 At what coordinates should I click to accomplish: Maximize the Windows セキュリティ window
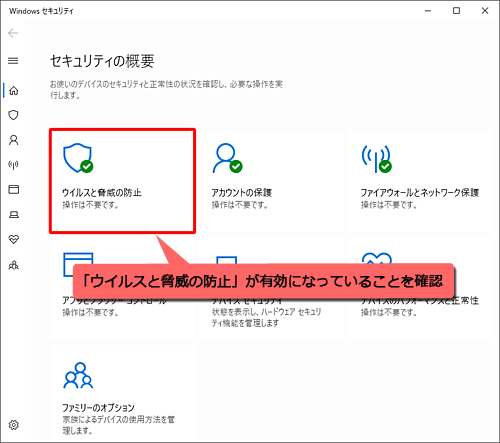coord(456,11)
